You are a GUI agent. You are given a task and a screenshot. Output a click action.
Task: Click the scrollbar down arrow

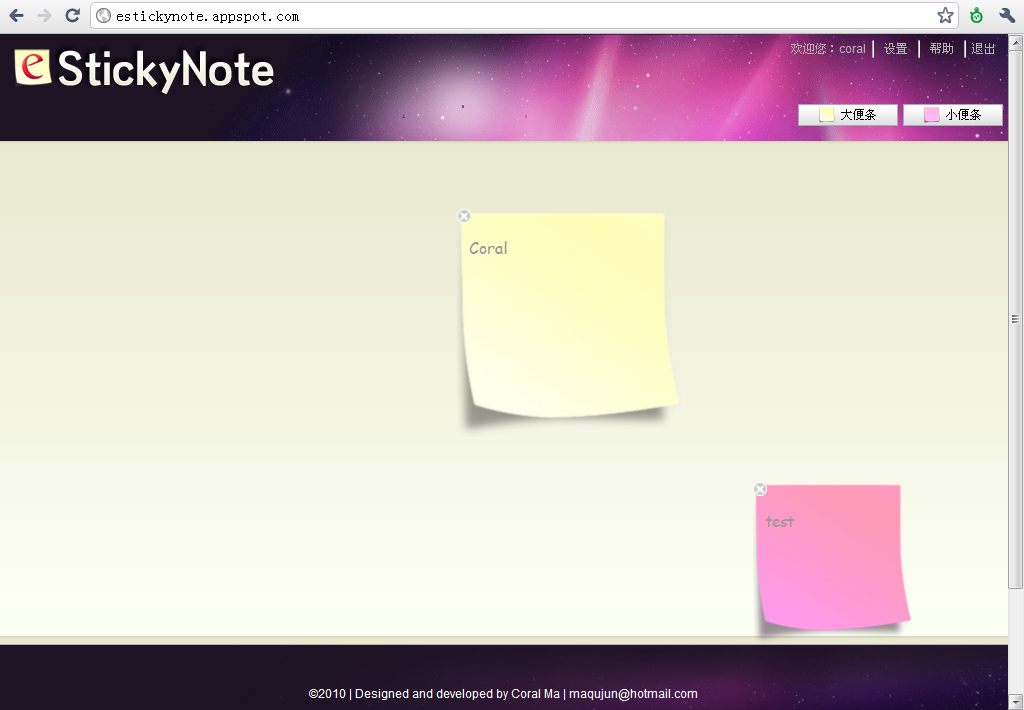(1016, 704)
